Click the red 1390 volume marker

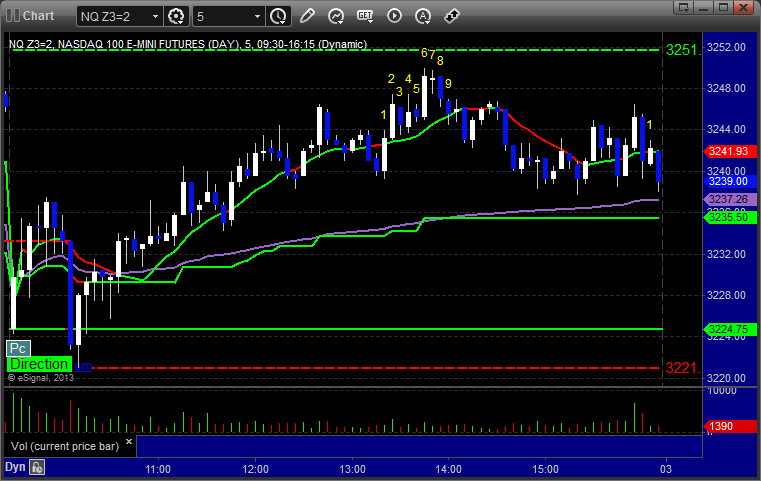click(729, 426)
